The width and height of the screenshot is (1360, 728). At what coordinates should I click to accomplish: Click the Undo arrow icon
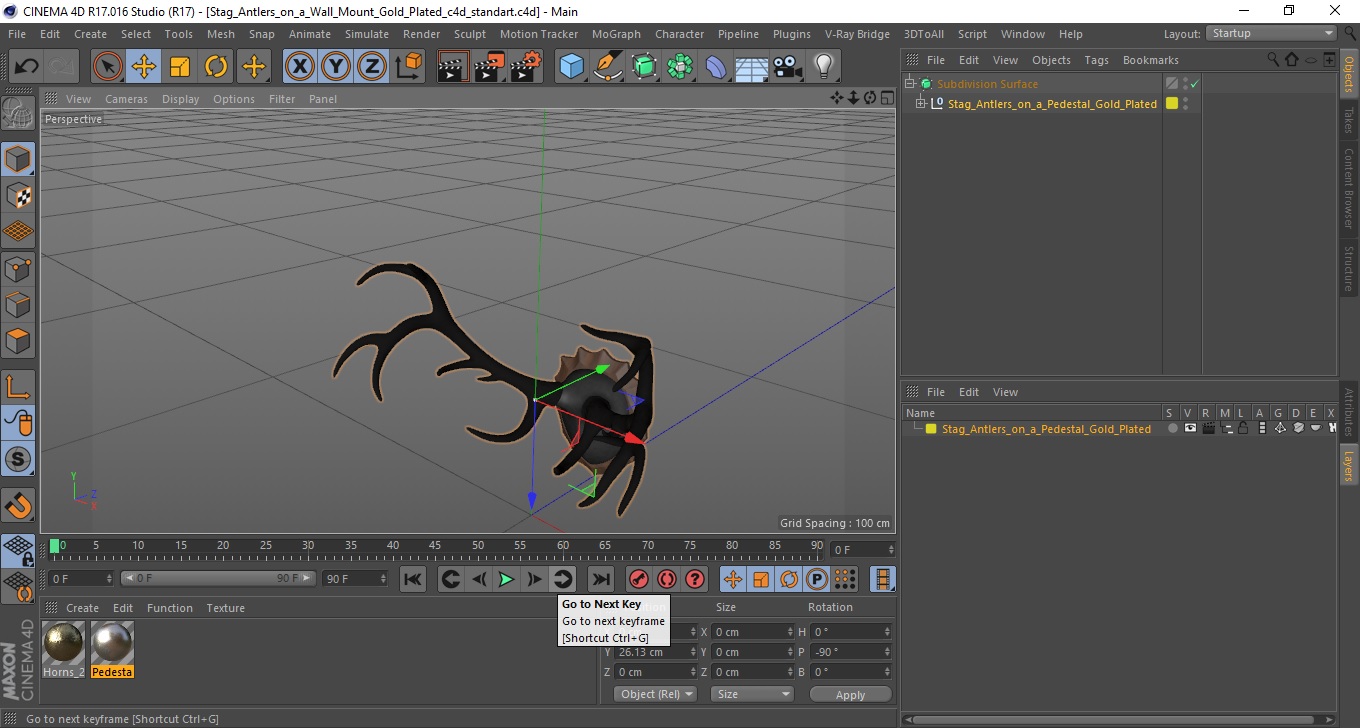27,67
